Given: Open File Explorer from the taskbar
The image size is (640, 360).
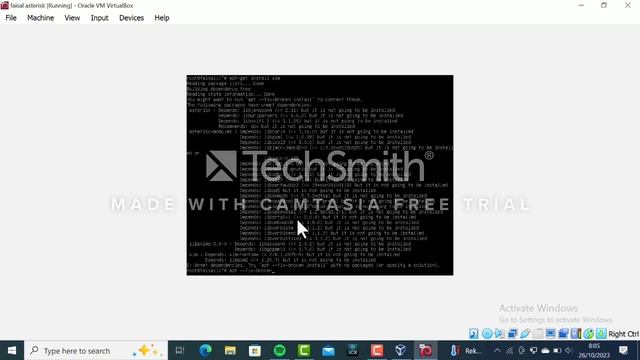Looking at the screenshot, I should point(230,350).
